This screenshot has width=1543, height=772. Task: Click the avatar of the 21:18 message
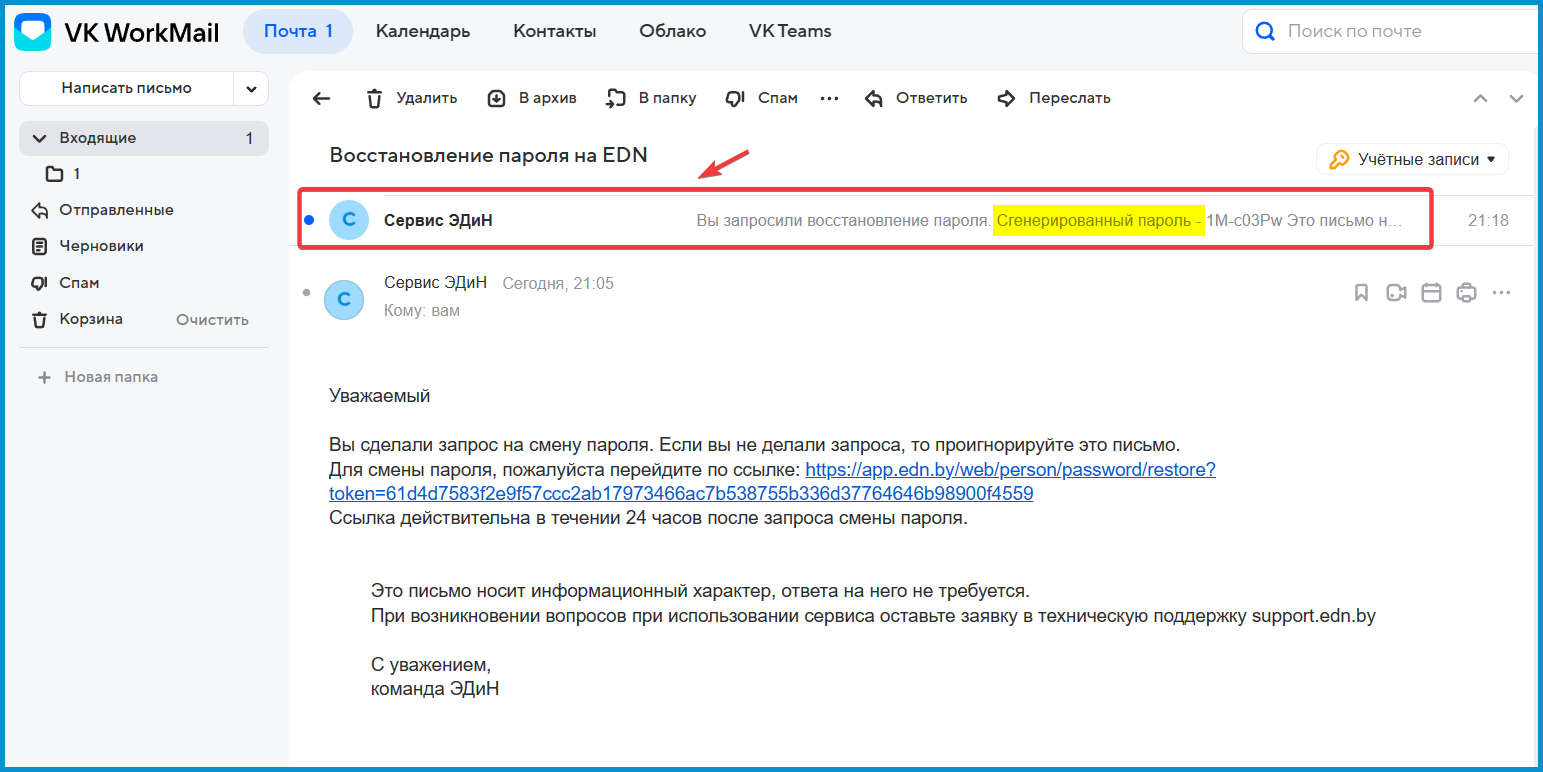tap(349, 220)
